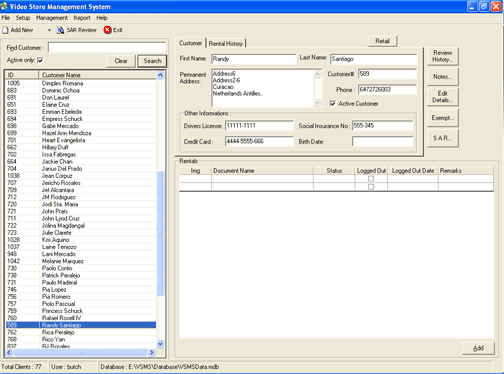Image resolution: width=504 pixels, height=374 pixels.
Task: Click the Add button under Rentals
Action: (478, 348)
